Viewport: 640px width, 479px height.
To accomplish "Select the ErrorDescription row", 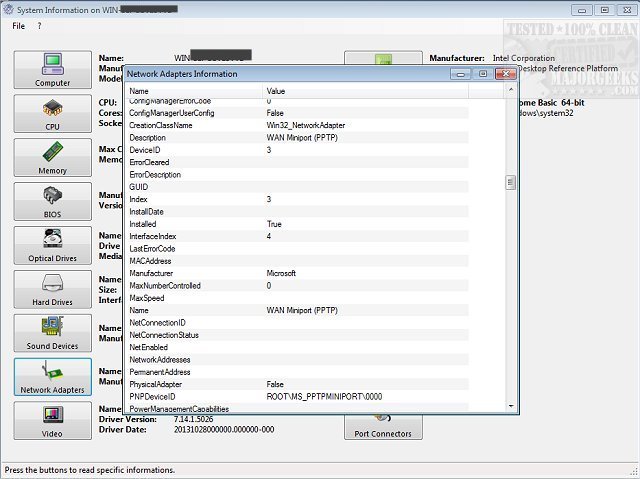I will [298, 175].
